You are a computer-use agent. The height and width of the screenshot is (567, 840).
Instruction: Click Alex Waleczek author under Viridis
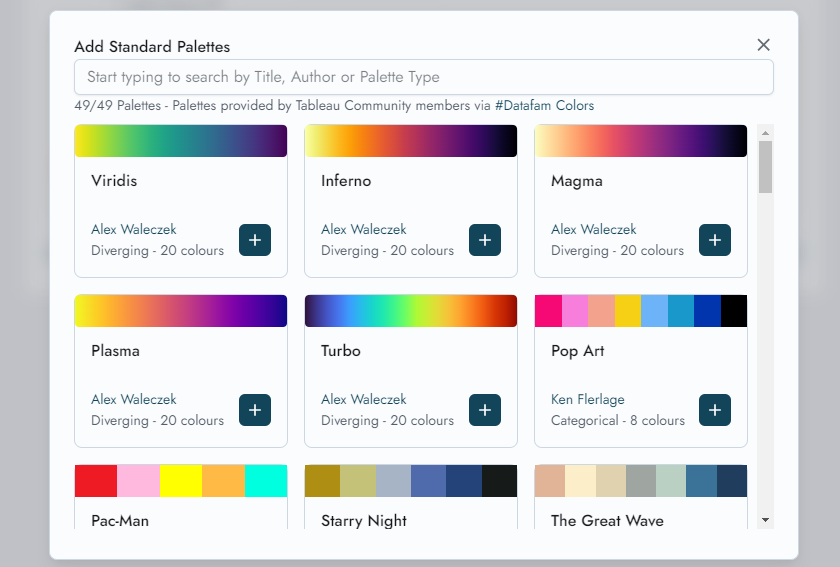[x=133, y=230]
